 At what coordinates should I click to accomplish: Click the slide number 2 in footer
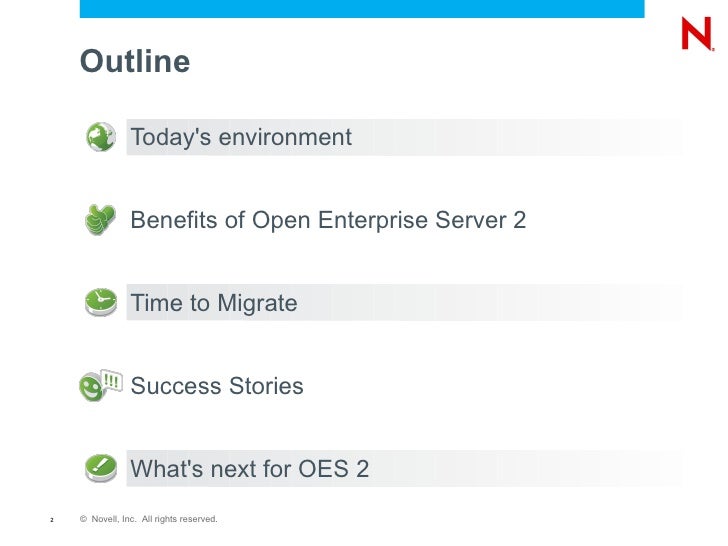[x=51, y=520]
